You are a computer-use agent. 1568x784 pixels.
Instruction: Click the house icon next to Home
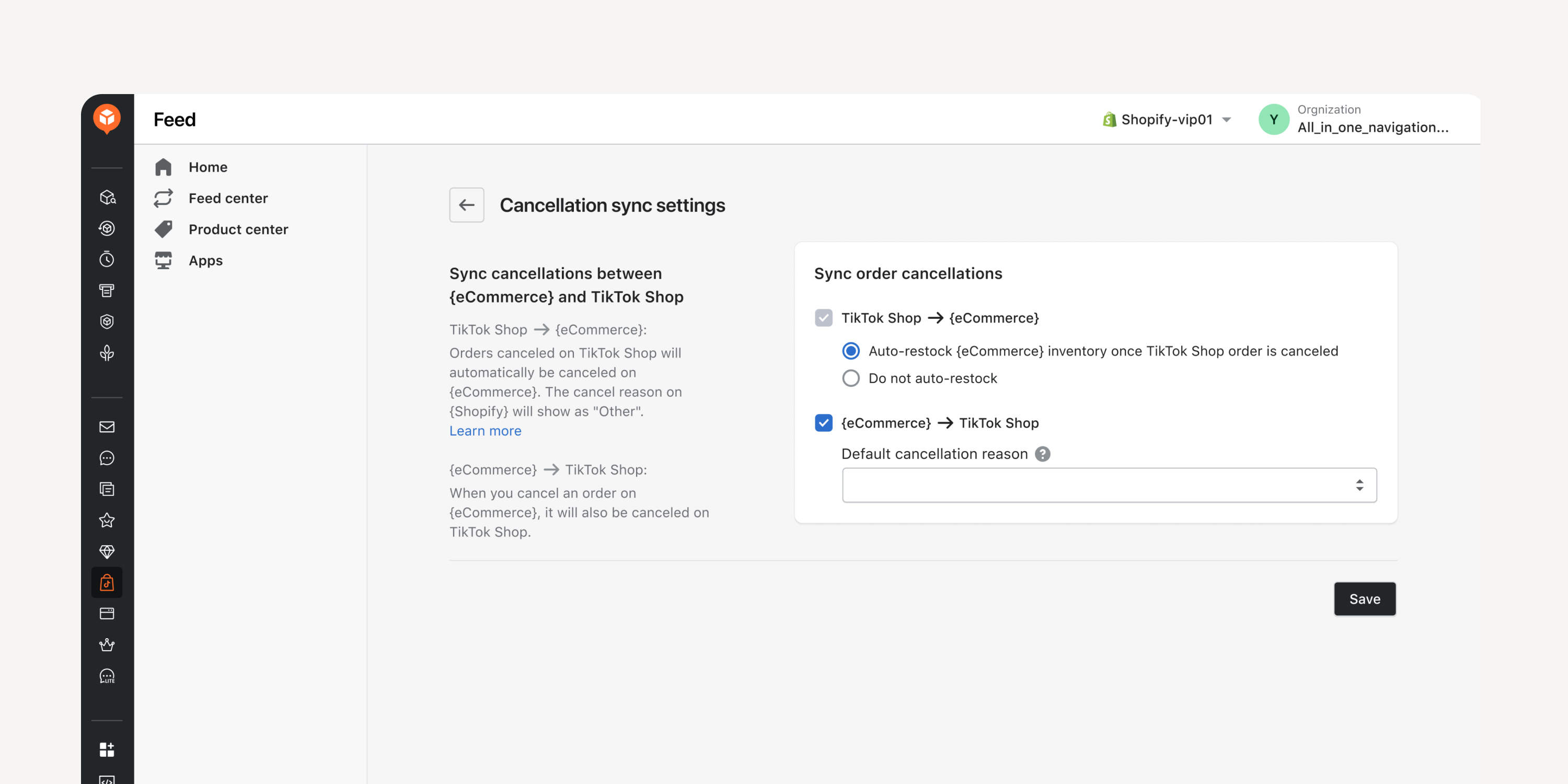pyautogui.click(x=163, y=167)
